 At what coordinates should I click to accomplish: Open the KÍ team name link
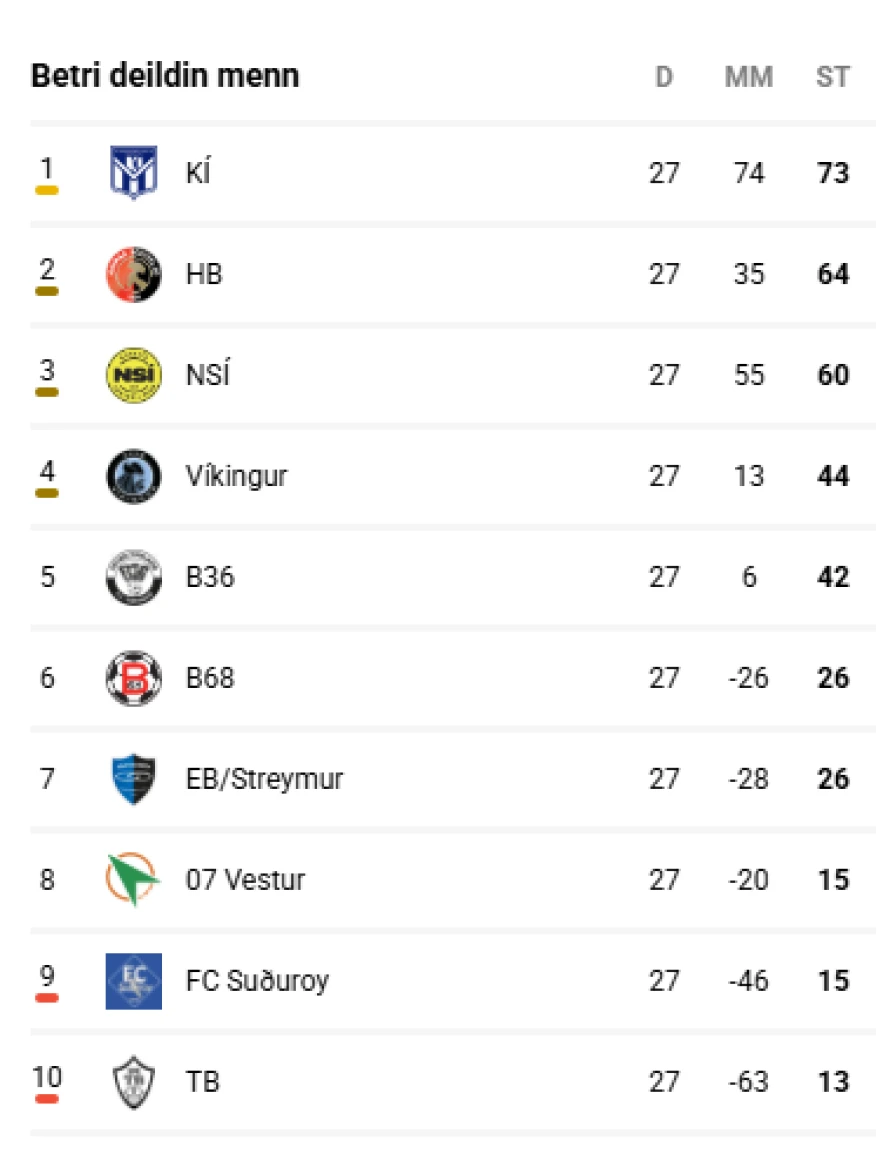tap(198, 173)
